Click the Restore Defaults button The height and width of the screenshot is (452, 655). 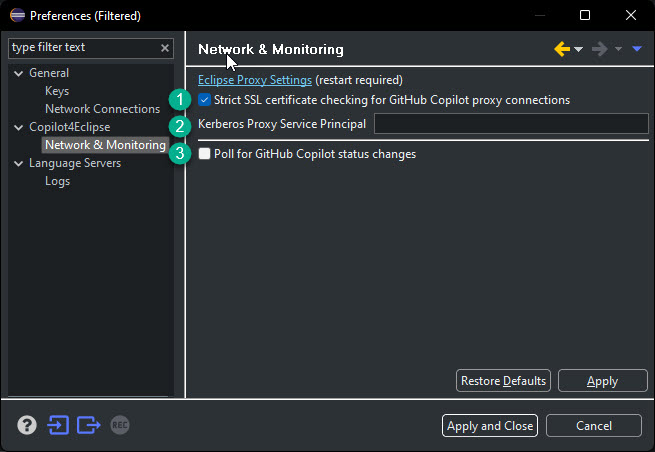click(503, 381)
